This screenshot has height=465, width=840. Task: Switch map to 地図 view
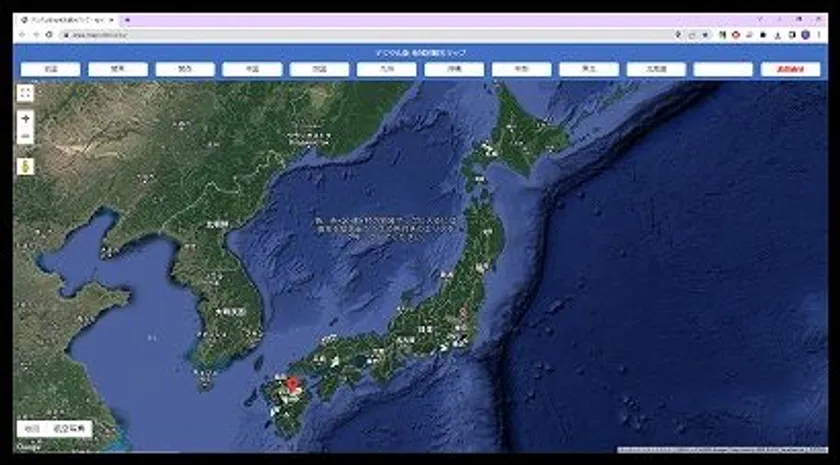tap(33, 429)
